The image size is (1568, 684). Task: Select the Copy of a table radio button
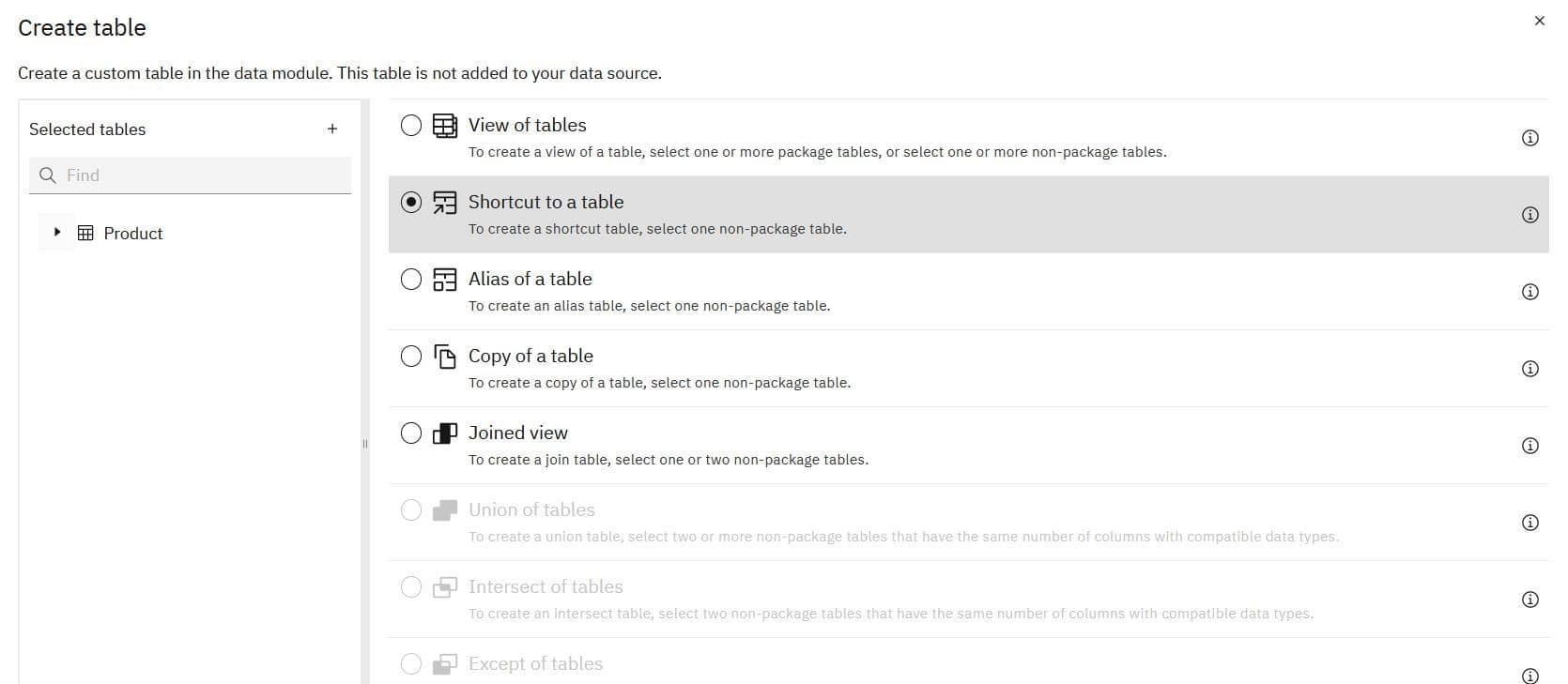(411, 356)
